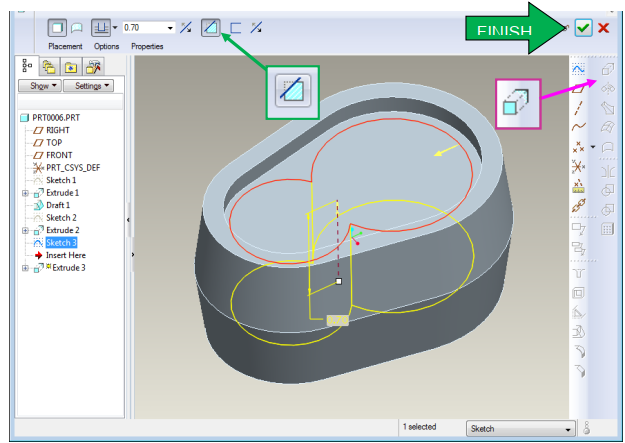Select the Datum Coordinate System tool icon
The image size is (625, 443).
pyautogui.click(x=578, y=166)
